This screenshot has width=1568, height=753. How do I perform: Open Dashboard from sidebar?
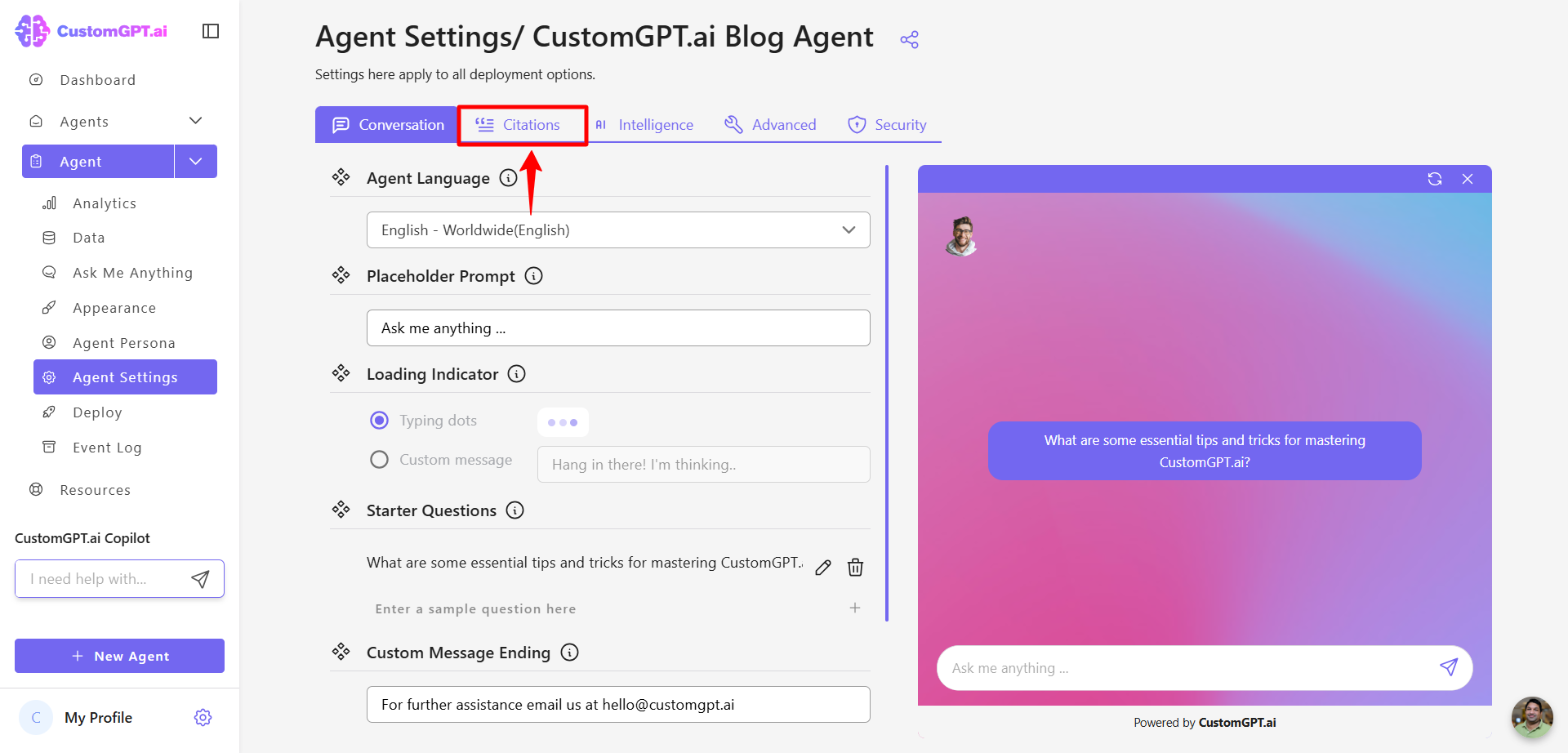[98, 80]
